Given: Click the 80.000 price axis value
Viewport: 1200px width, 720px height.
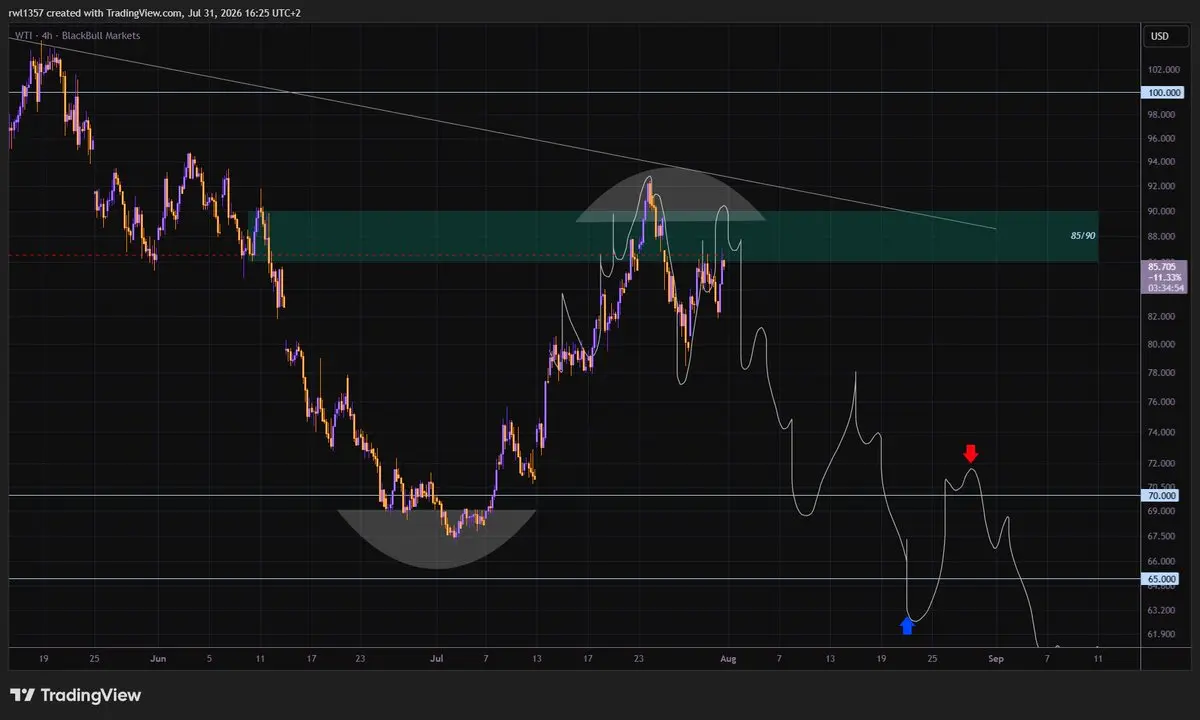Looking at the screenshot, I should pos(1163,345).
